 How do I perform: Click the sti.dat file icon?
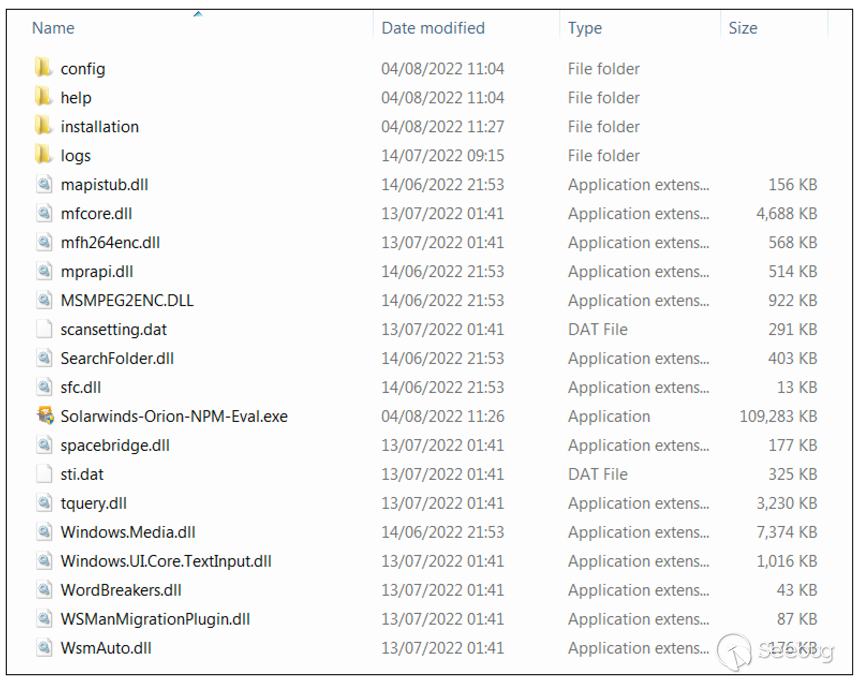[x=44, y=474]
